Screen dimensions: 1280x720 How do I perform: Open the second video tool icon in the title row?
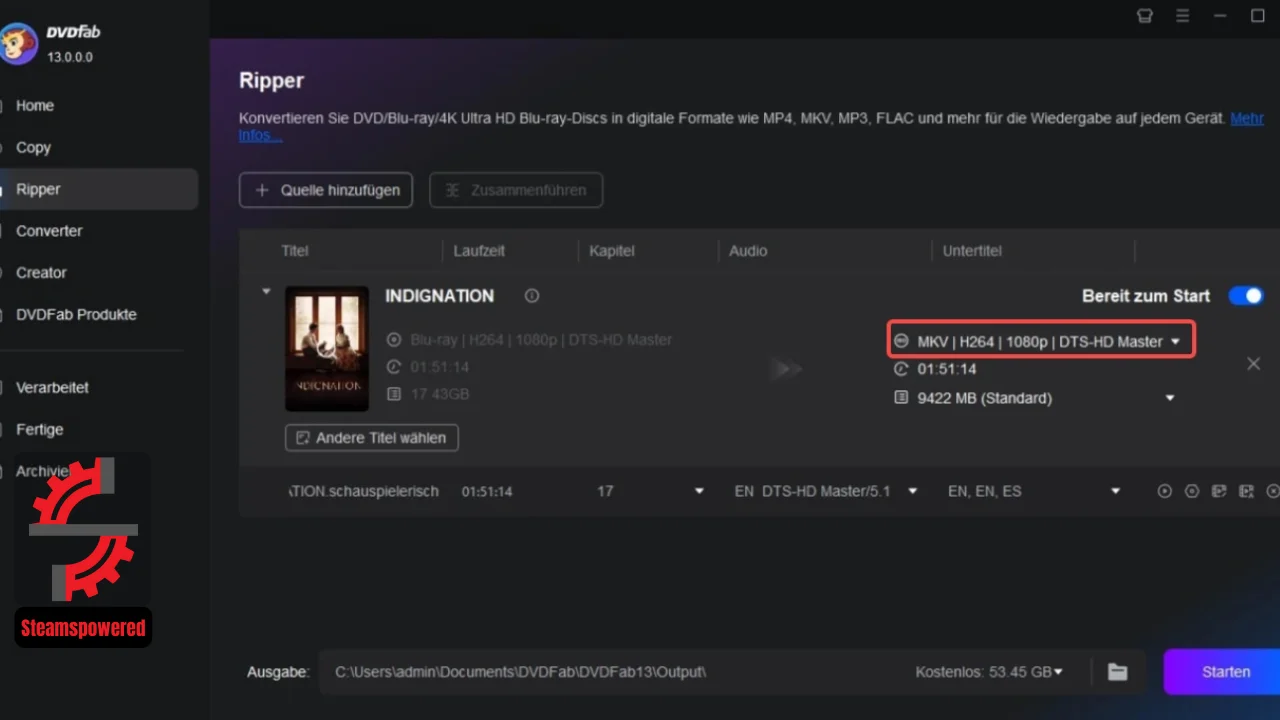1246,491
